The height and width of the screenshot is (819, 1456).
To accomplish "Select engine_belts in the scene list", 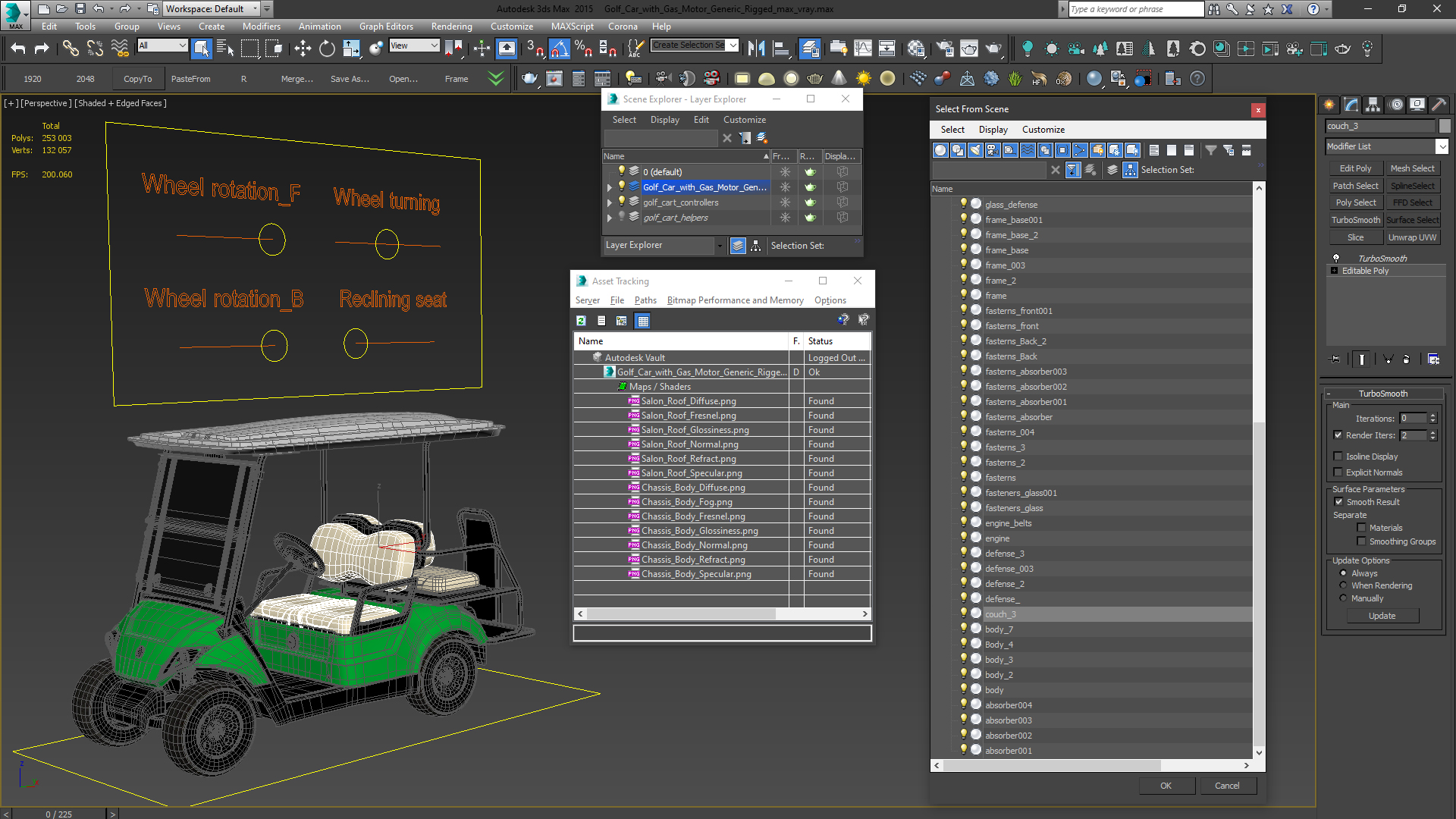I will [x=1008, y=523].
